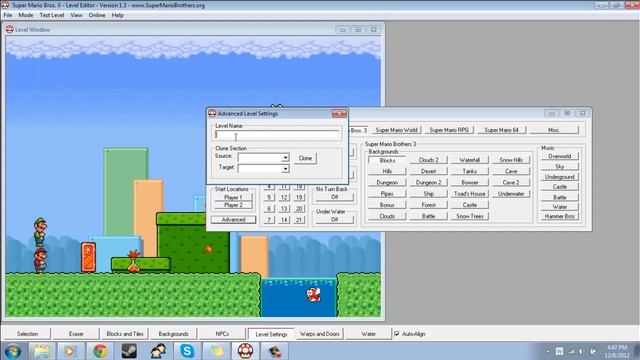
Task: Click the Windows Start button
Action: [13, 351]
